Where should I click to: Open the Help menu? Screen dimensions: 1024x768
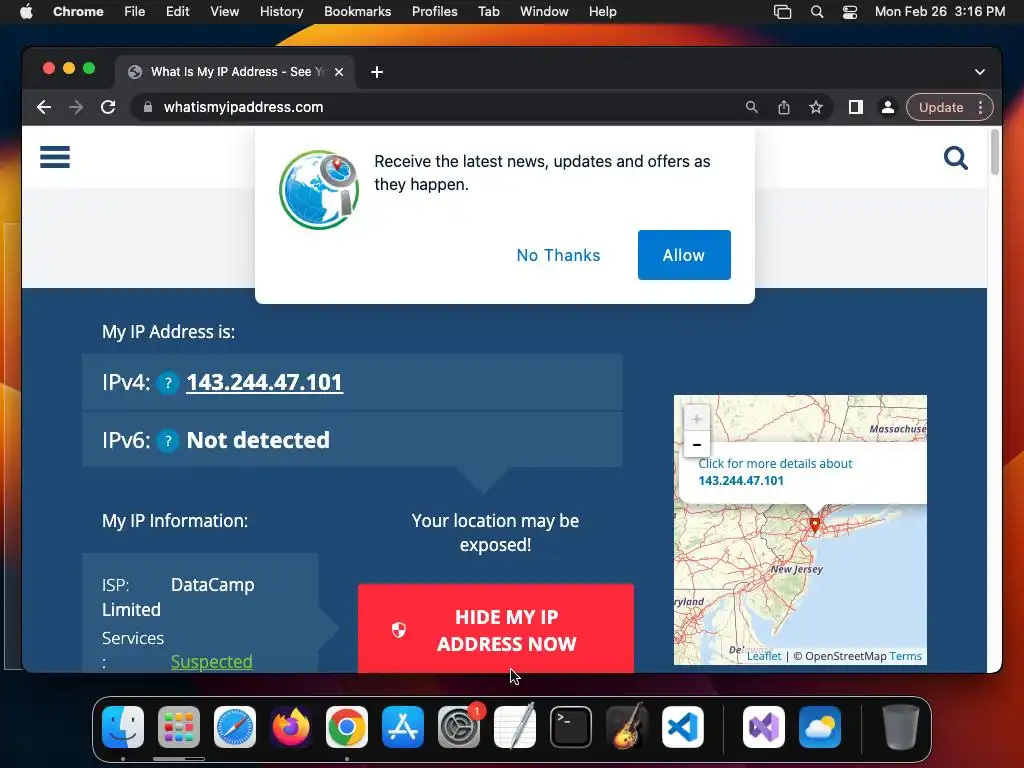pos(602,11)
